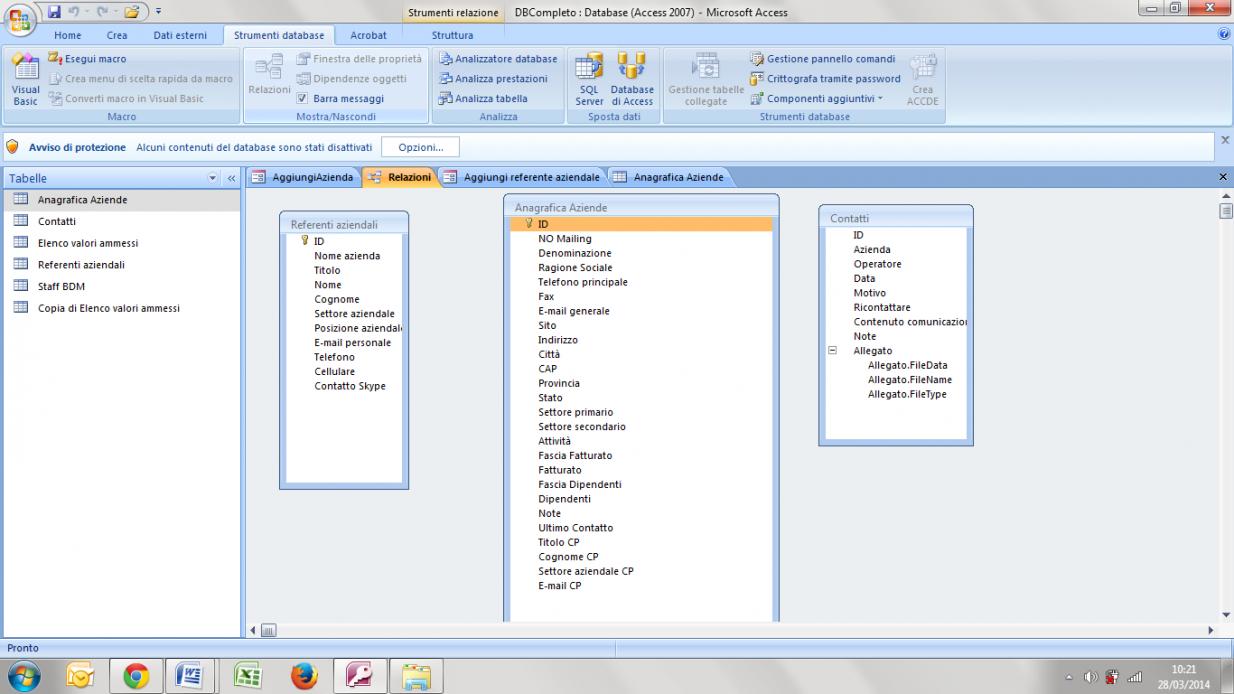
Task: Run a macro with Esegui macro
Action: point(88,59)
